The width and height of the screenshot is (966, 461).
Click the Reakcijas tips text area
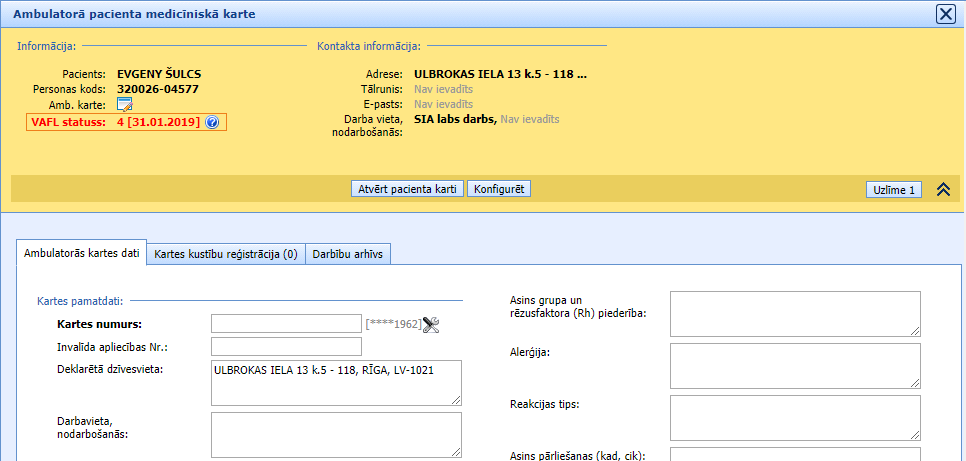coord(795,417)
